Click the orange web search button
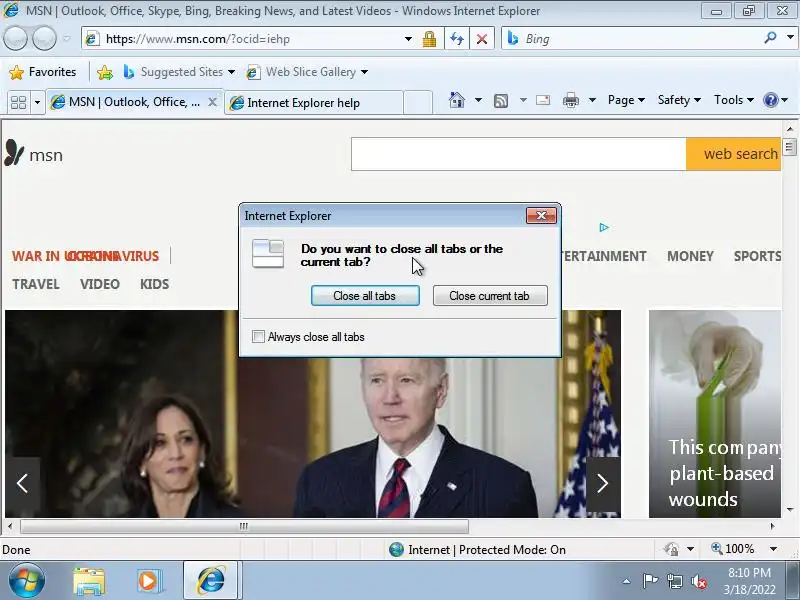This screenshot has width=800, height=600. coord(734,154)
